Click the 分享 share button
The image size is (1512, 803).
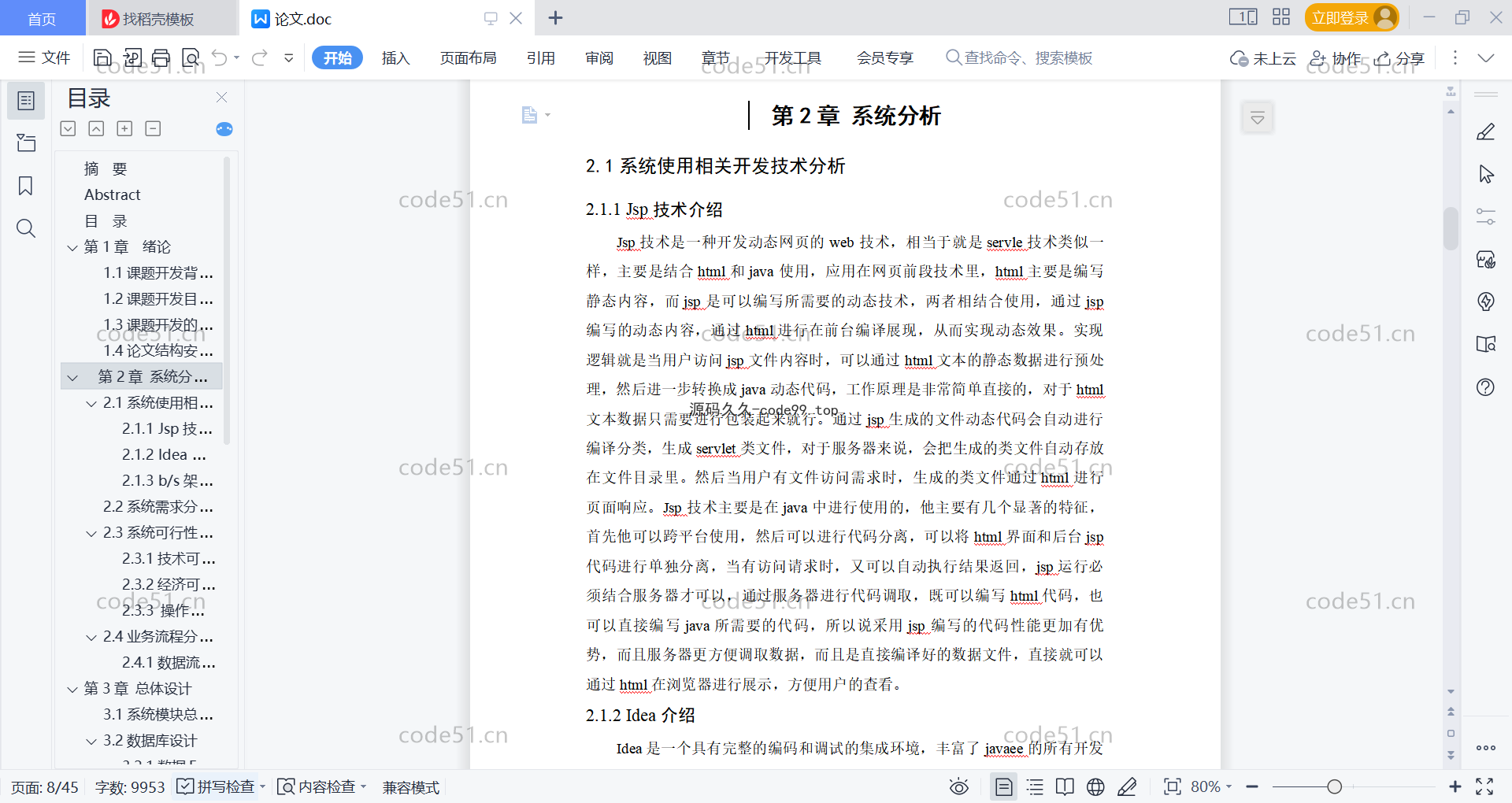tap(1399, 58)
